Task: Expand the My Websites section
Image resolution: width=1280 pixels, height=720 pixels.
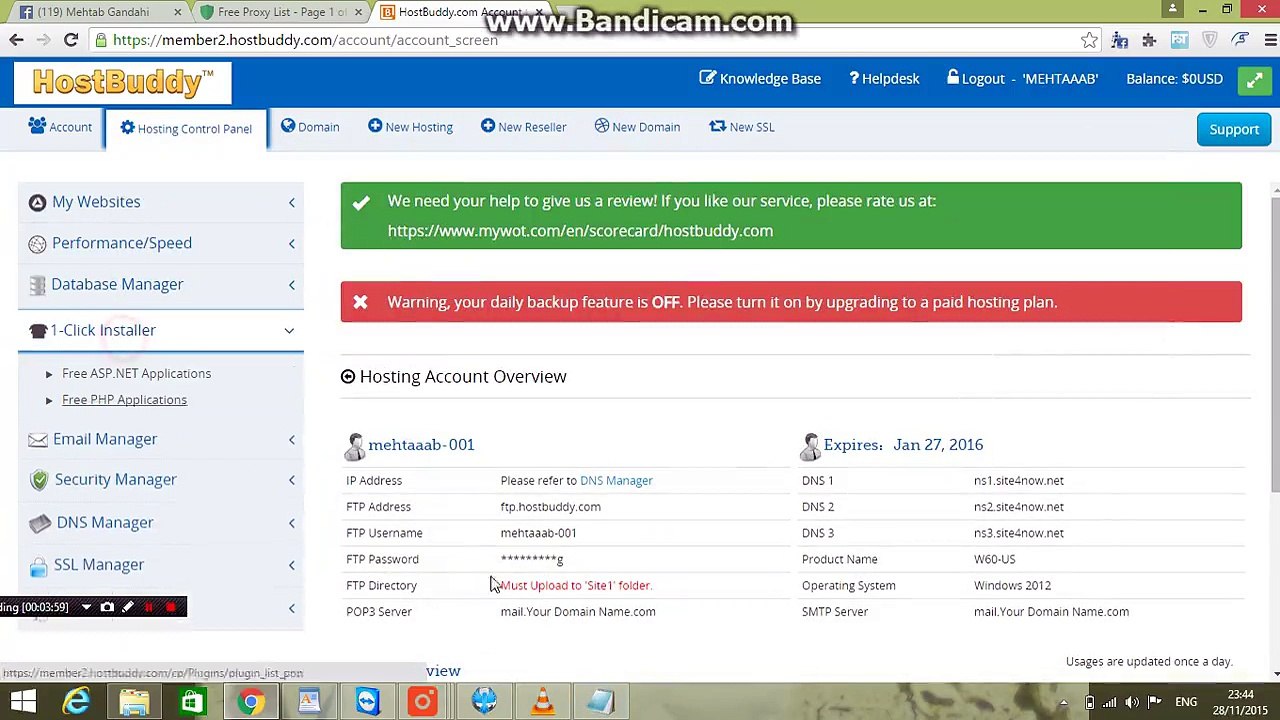Action: (161, 202)
